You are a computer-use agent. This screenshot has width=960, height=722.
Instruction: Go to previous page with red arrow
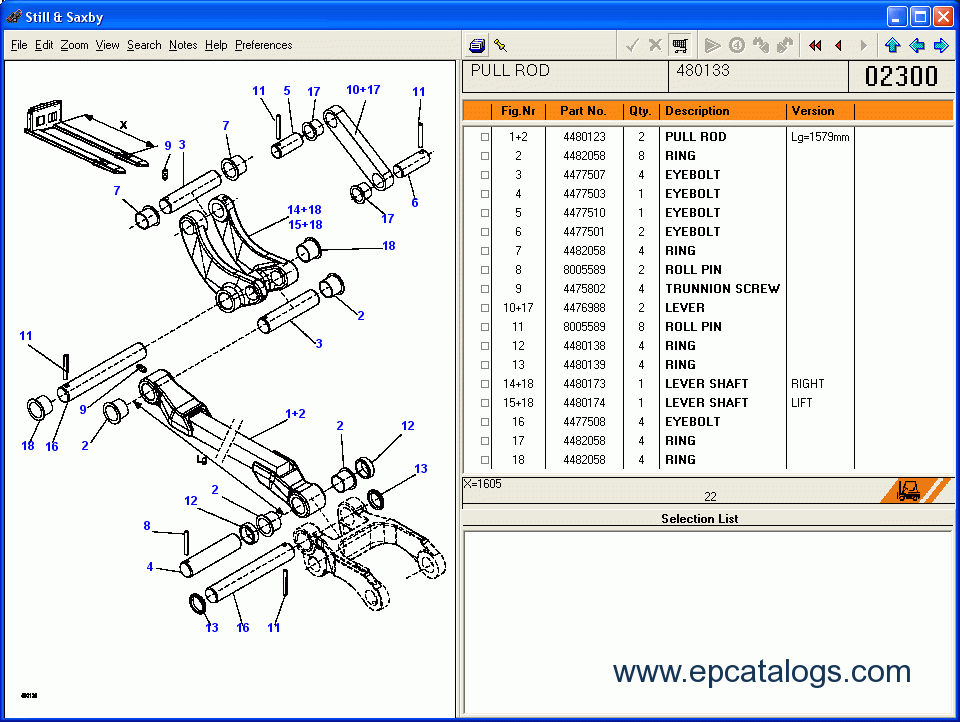[839, 45]
